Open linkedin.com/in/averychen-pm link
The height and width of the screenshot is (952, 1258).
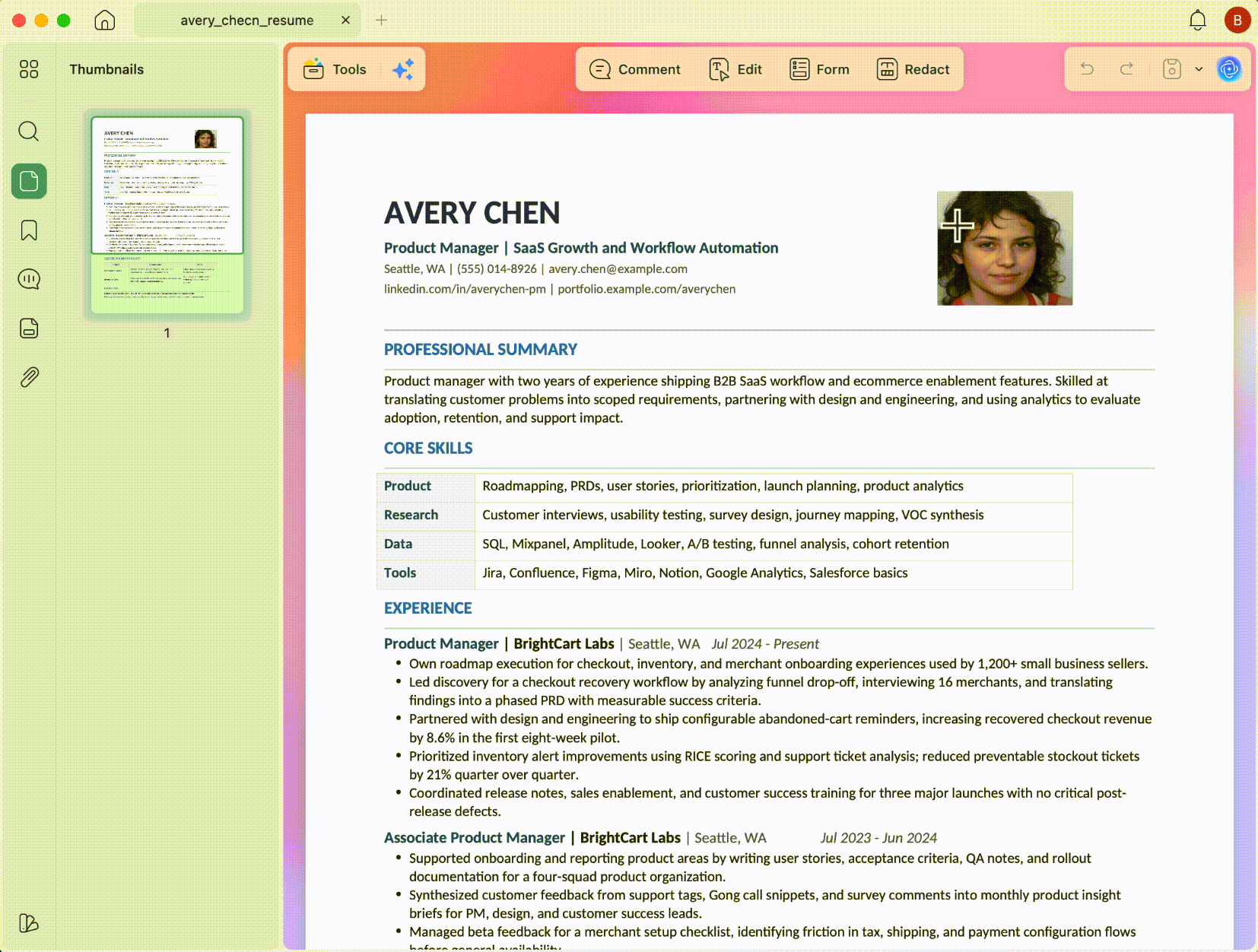[465, 289]
